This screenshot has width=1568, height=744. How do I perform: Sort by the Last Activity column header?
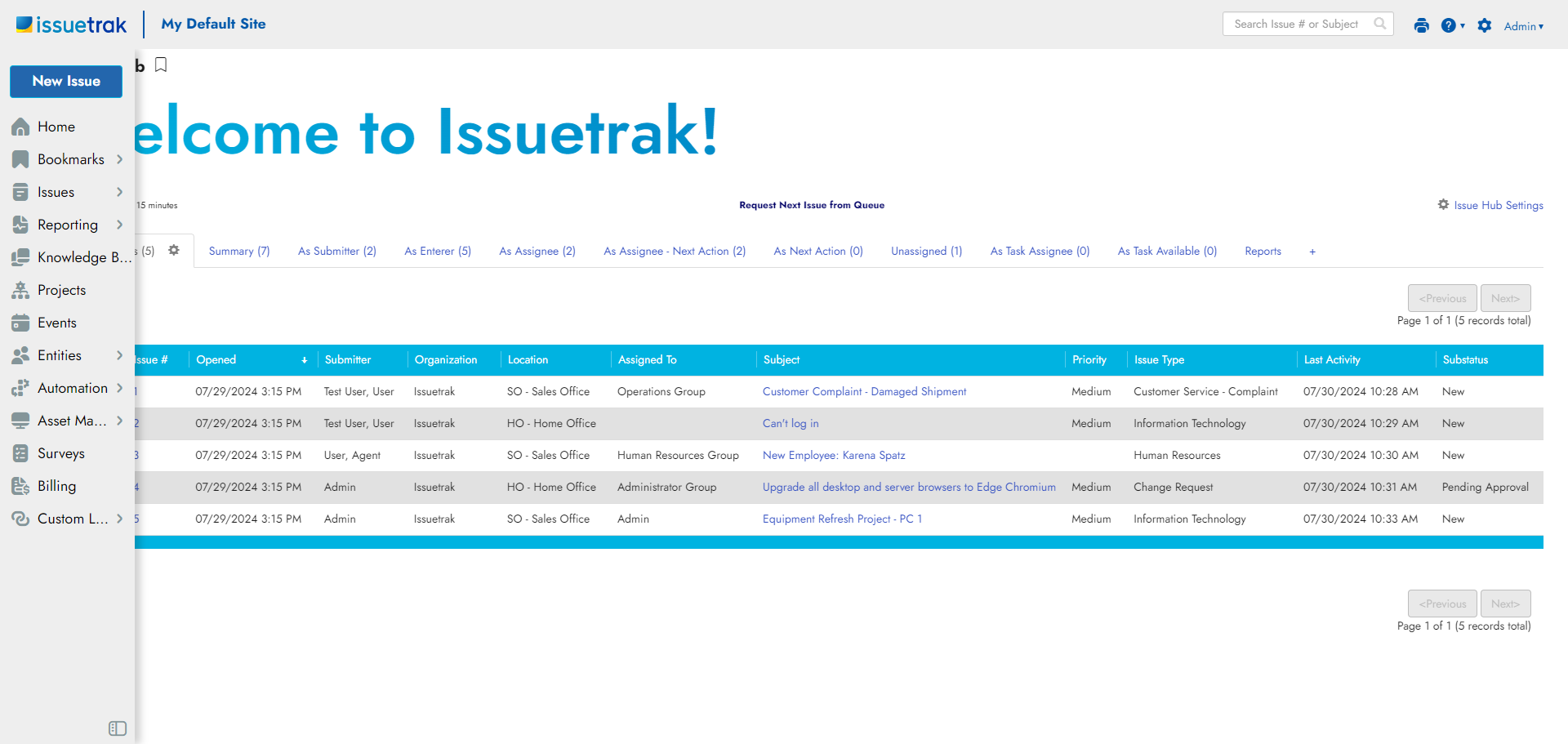pyautogui.click(x=1332, y=359)
